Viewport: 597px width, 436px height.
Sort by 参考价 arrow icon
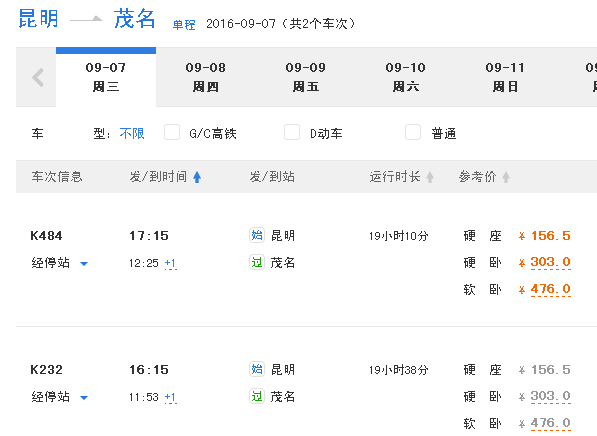pyautogui.click(x=506, y=177)
